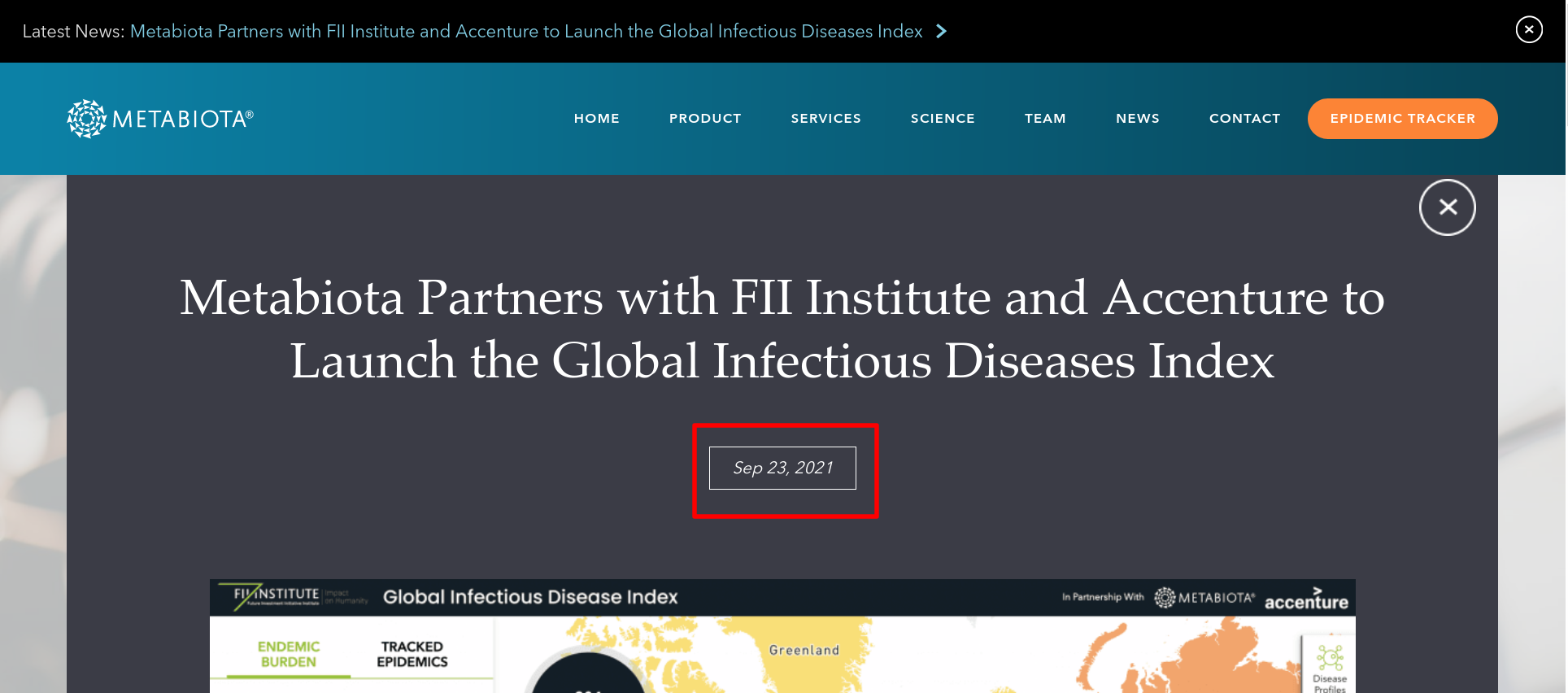Open the News menu item

pos(1138,119)
